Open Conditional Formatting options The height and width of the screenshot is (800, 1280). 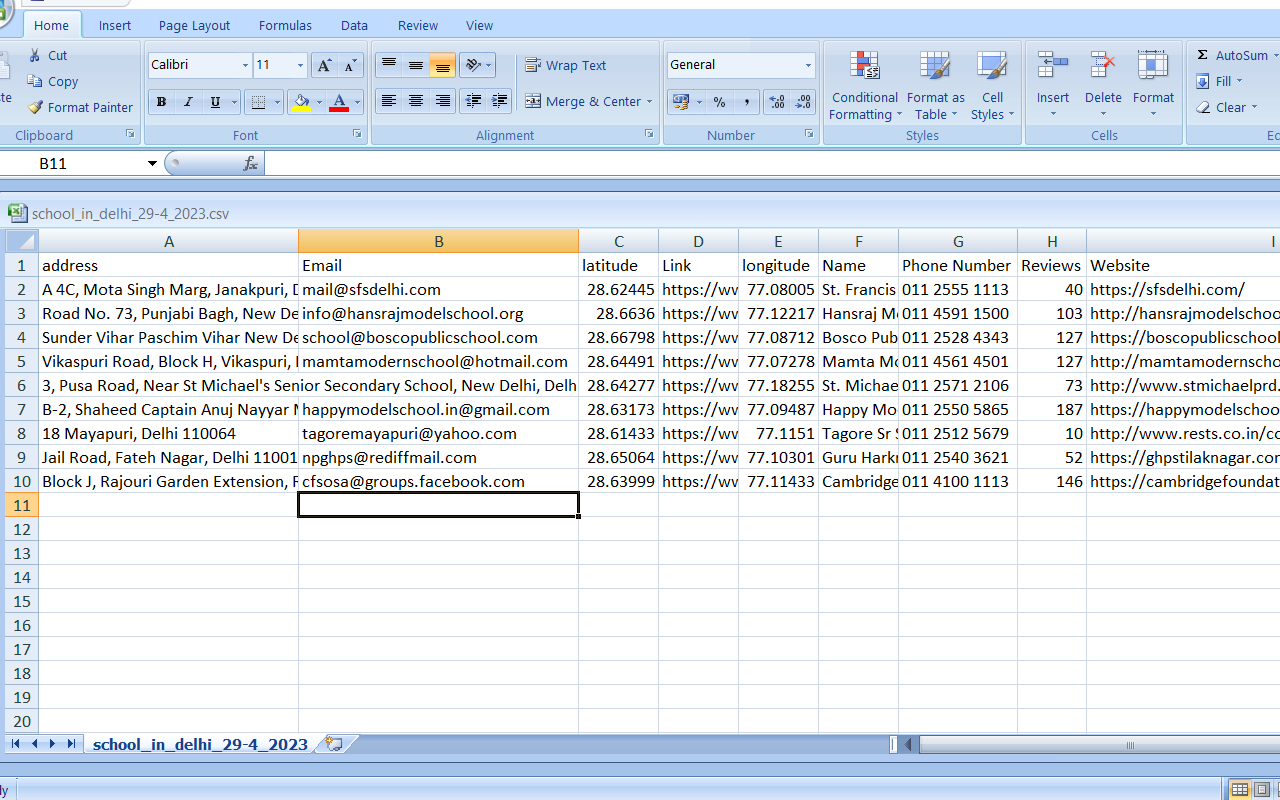click(x=864, y=88)
